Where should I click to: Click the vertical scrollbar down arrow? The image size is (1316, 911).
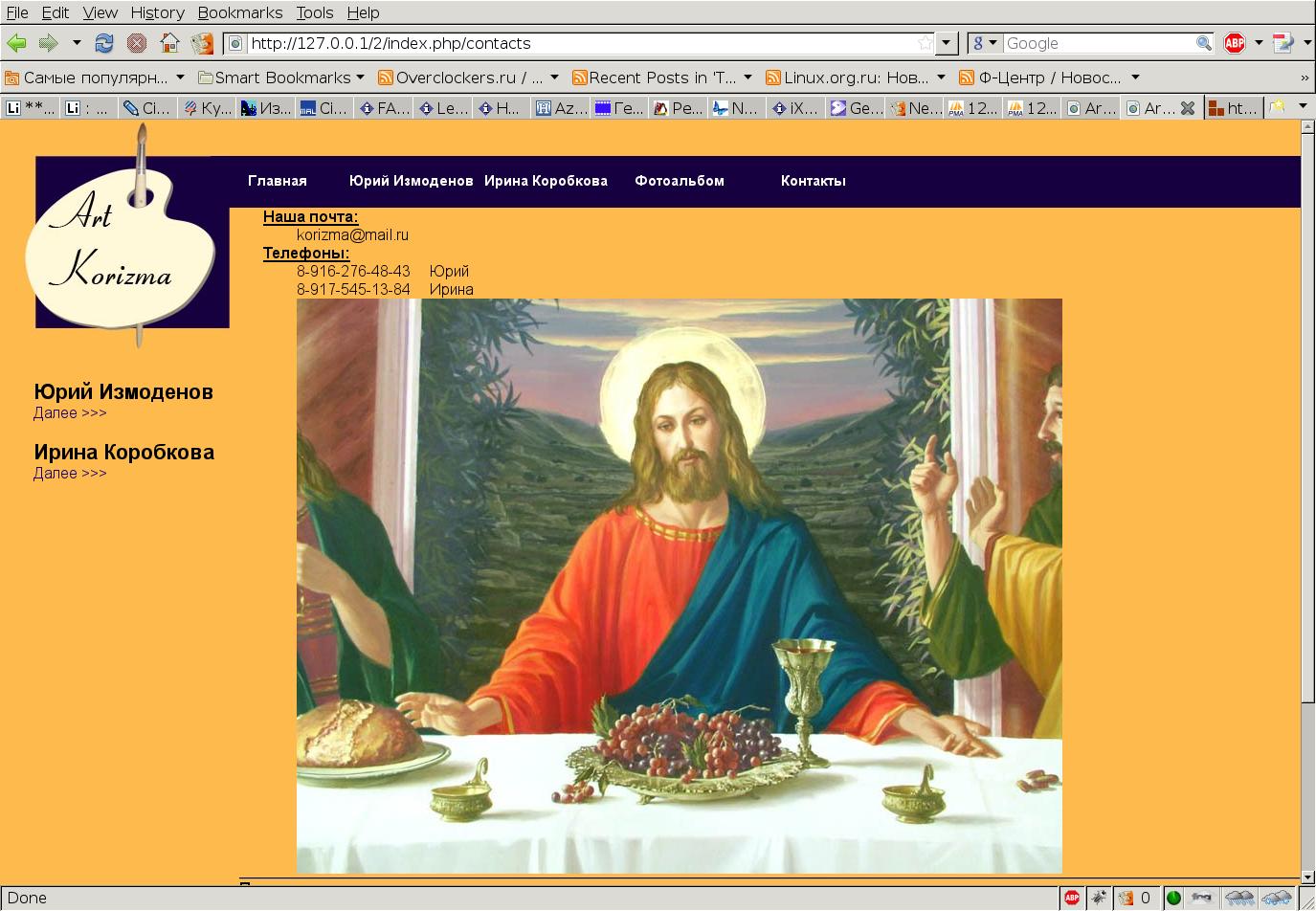coord(1308,877)
